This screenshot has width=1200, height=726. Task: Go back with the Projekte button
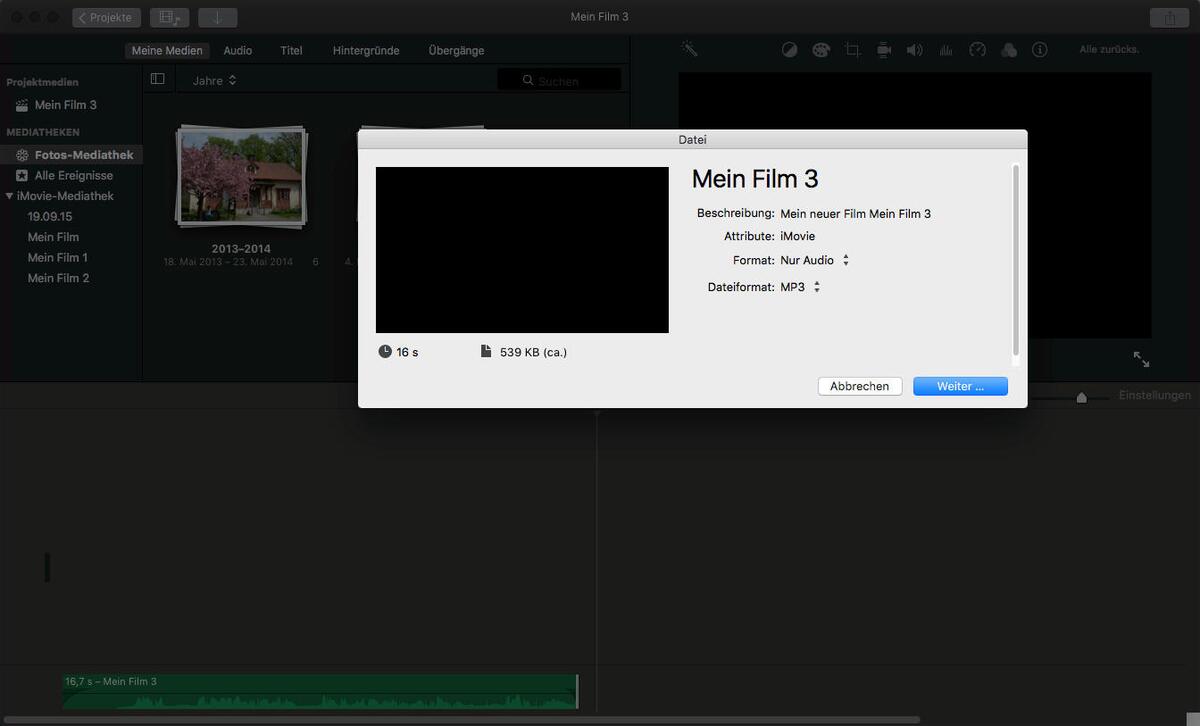107,17
